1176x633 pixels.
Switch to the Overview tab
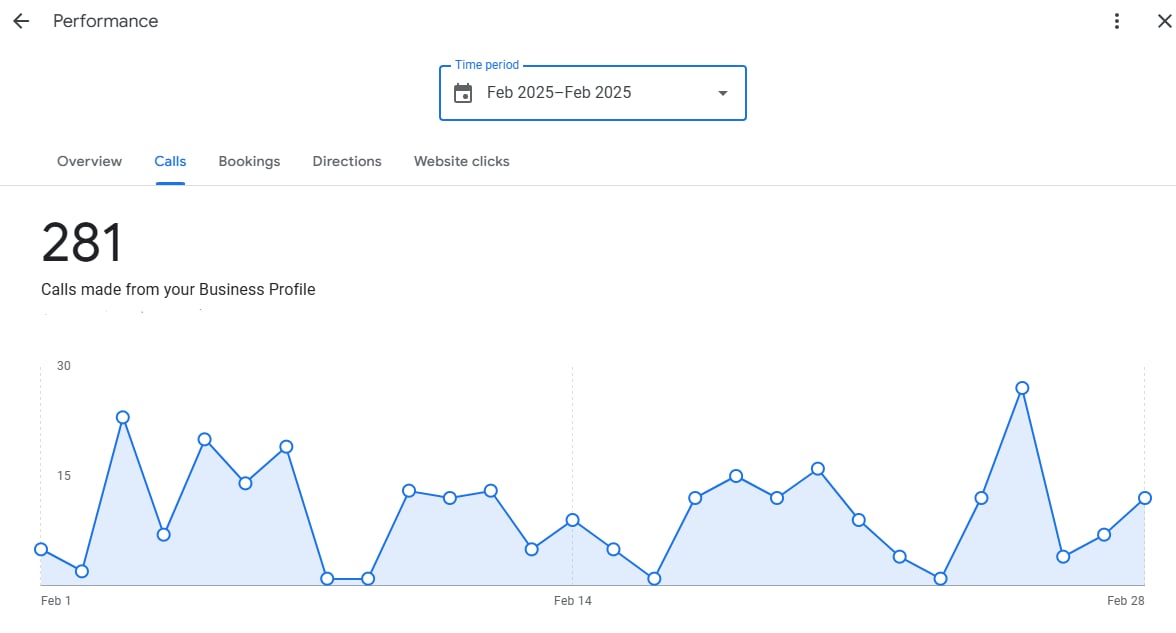[89, 161]
